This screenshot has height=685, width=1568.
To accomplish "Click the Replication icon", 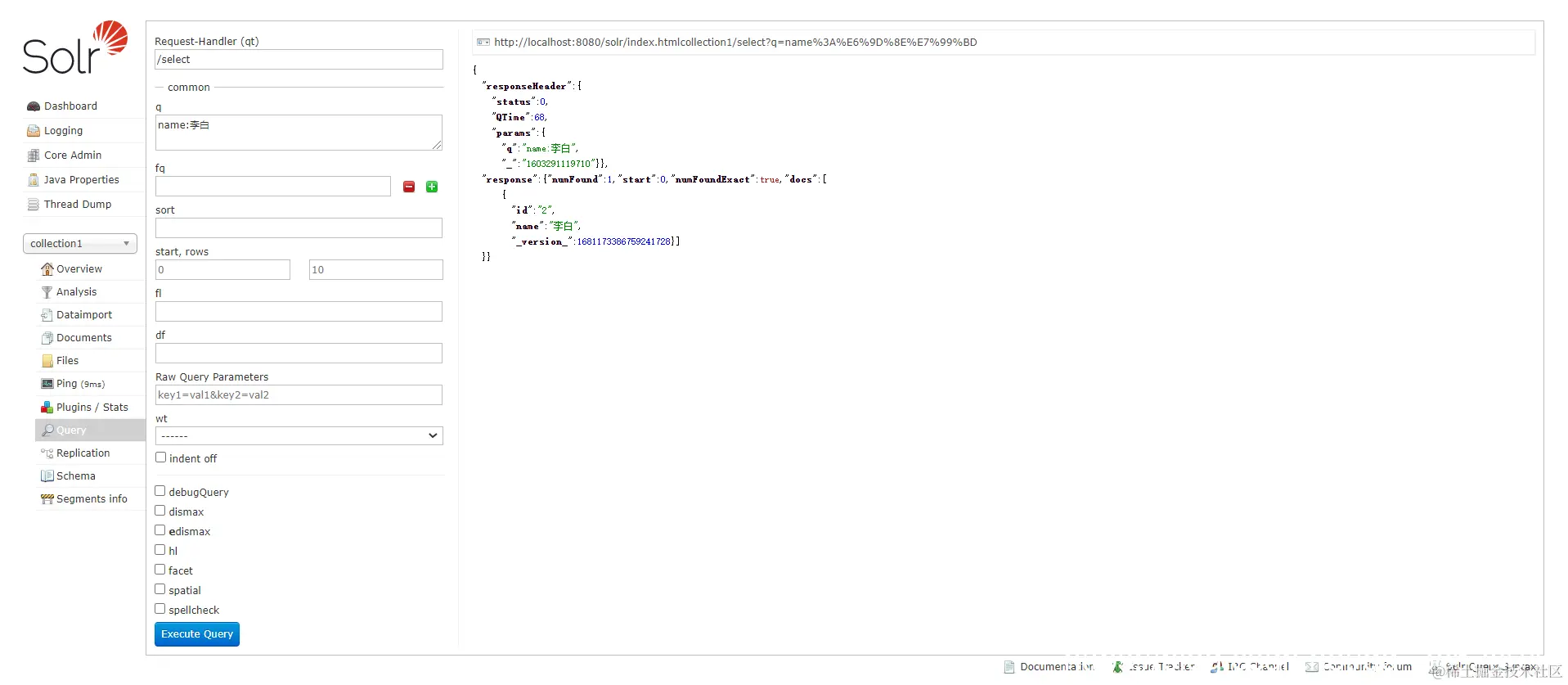I will click(x=47, y=453).
